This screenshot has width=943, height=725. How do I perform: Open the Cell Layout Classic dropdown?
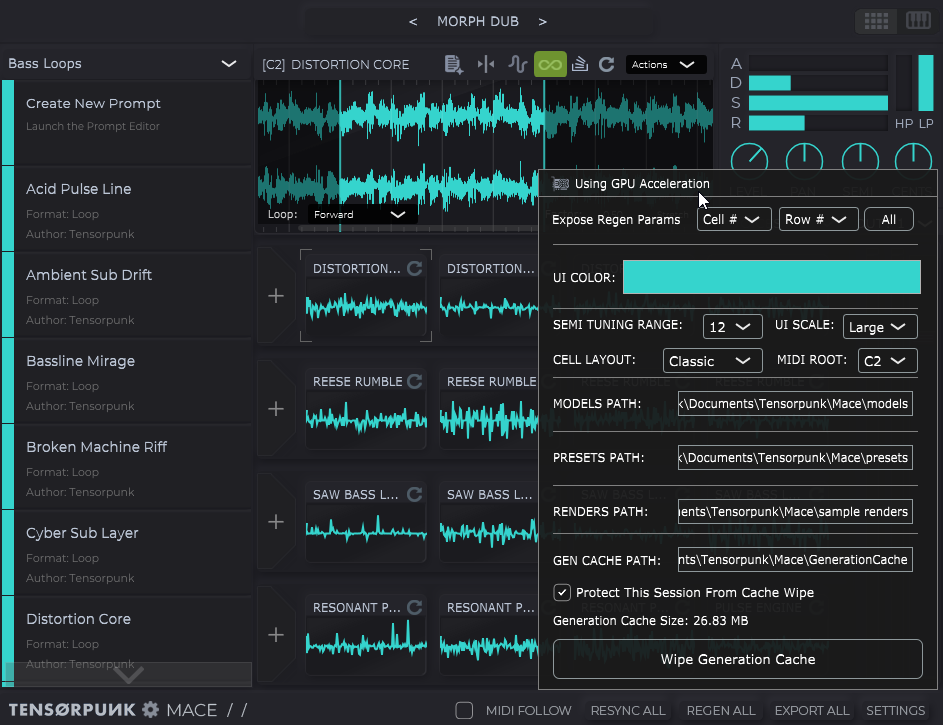[712, 361]
